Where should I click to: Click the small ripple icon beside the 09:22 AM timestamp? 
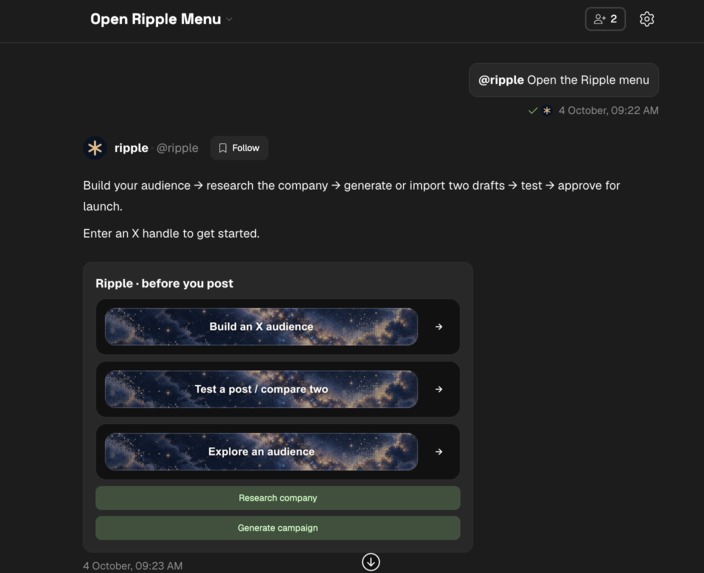(547, 110)
